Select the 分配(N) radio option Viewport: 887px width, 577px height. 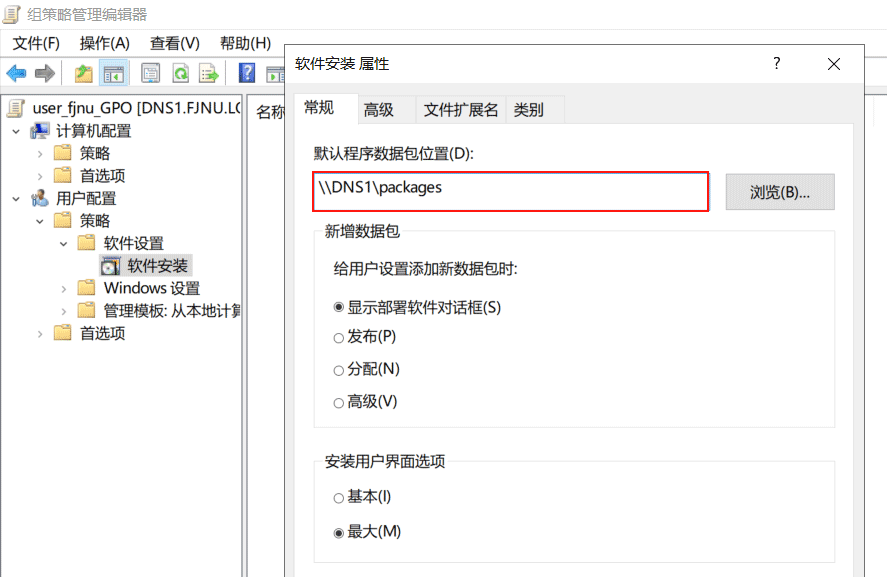338,371
